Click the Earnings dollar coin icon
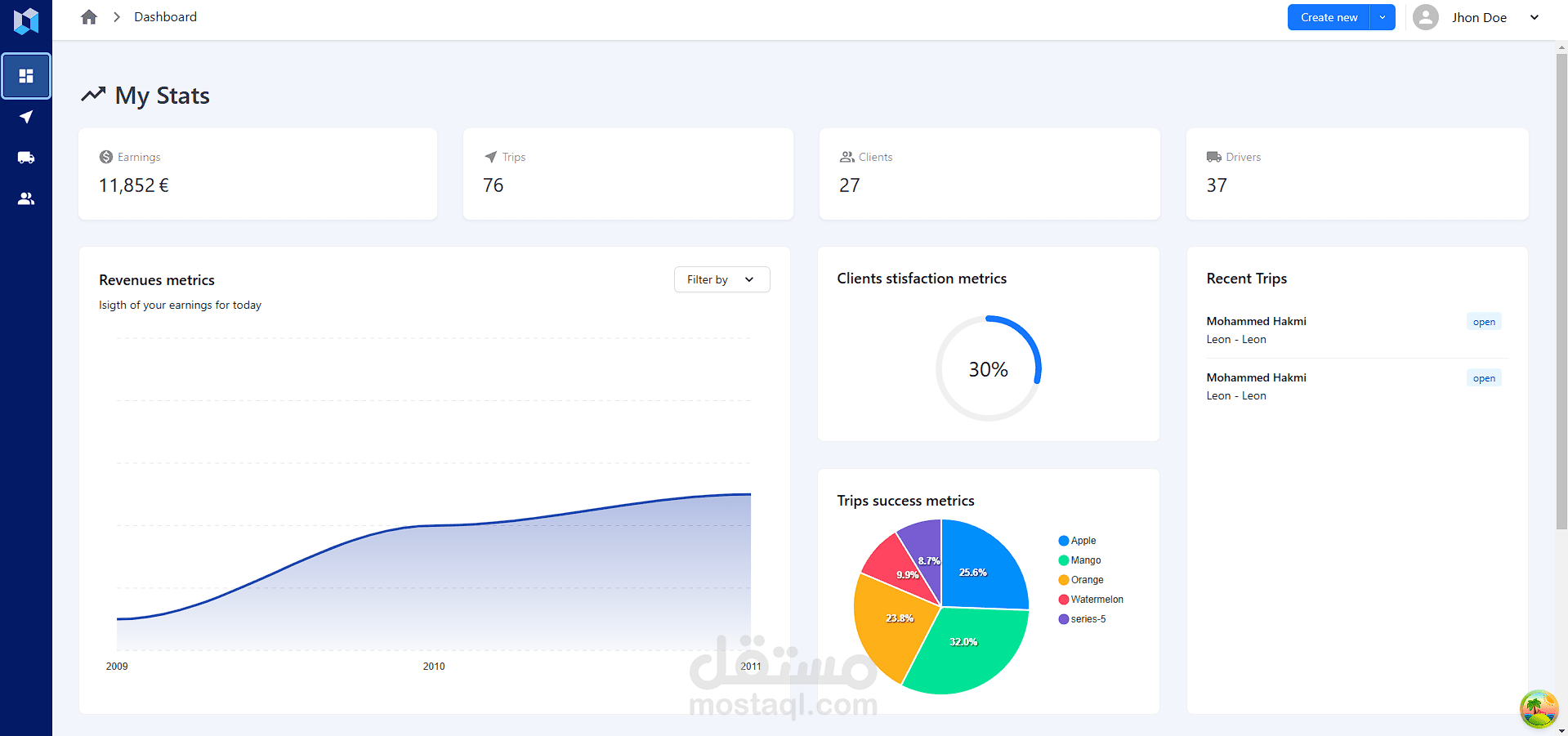1568x736 pixels. (106, 157)
